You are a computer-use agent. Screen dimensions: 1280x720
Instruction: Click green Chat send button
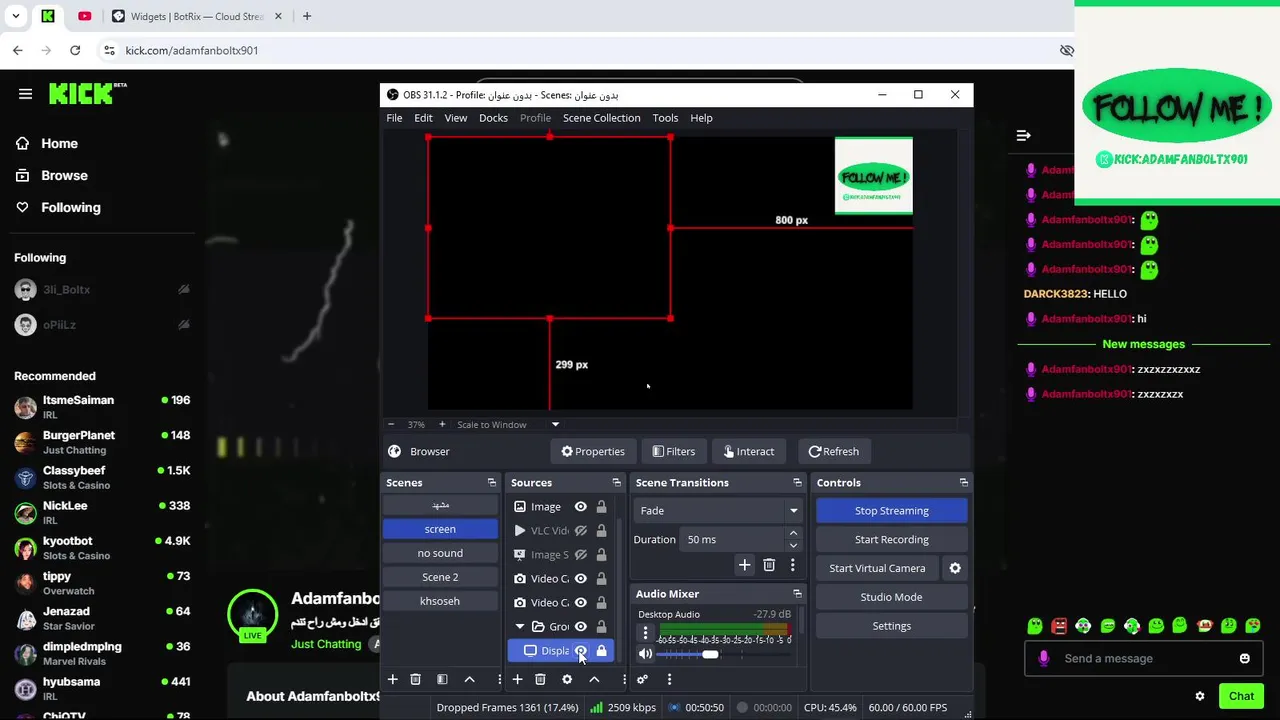(1241, 696)
